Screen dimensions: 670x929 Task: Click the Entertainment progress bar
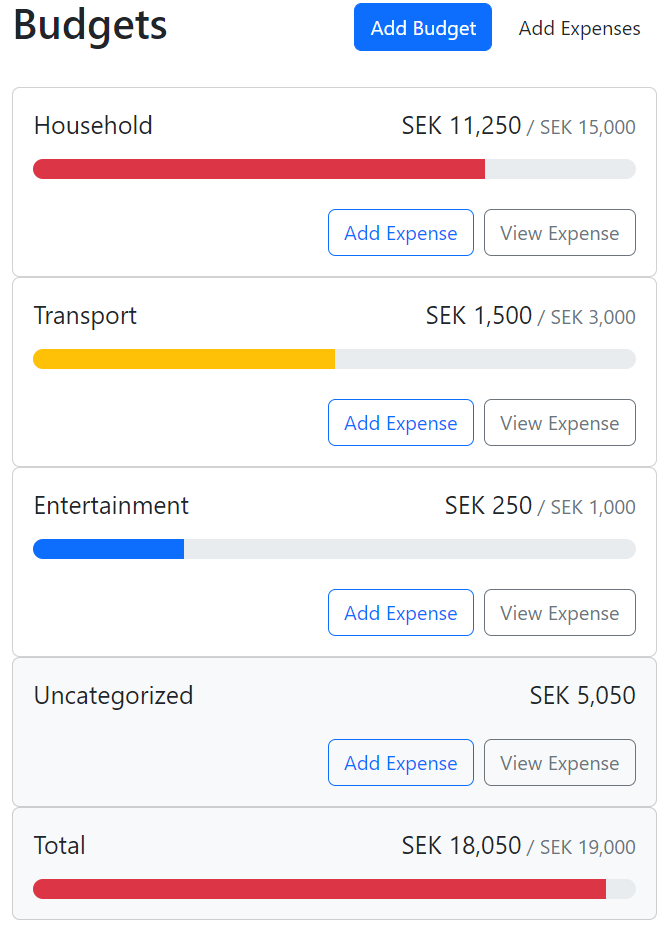[334, 548]
